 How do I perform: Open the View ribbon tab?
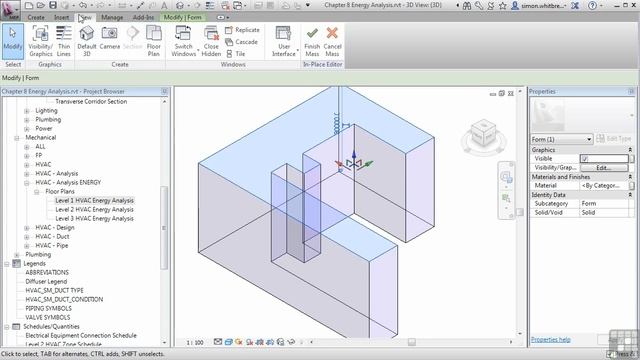(x=86, y=18)
